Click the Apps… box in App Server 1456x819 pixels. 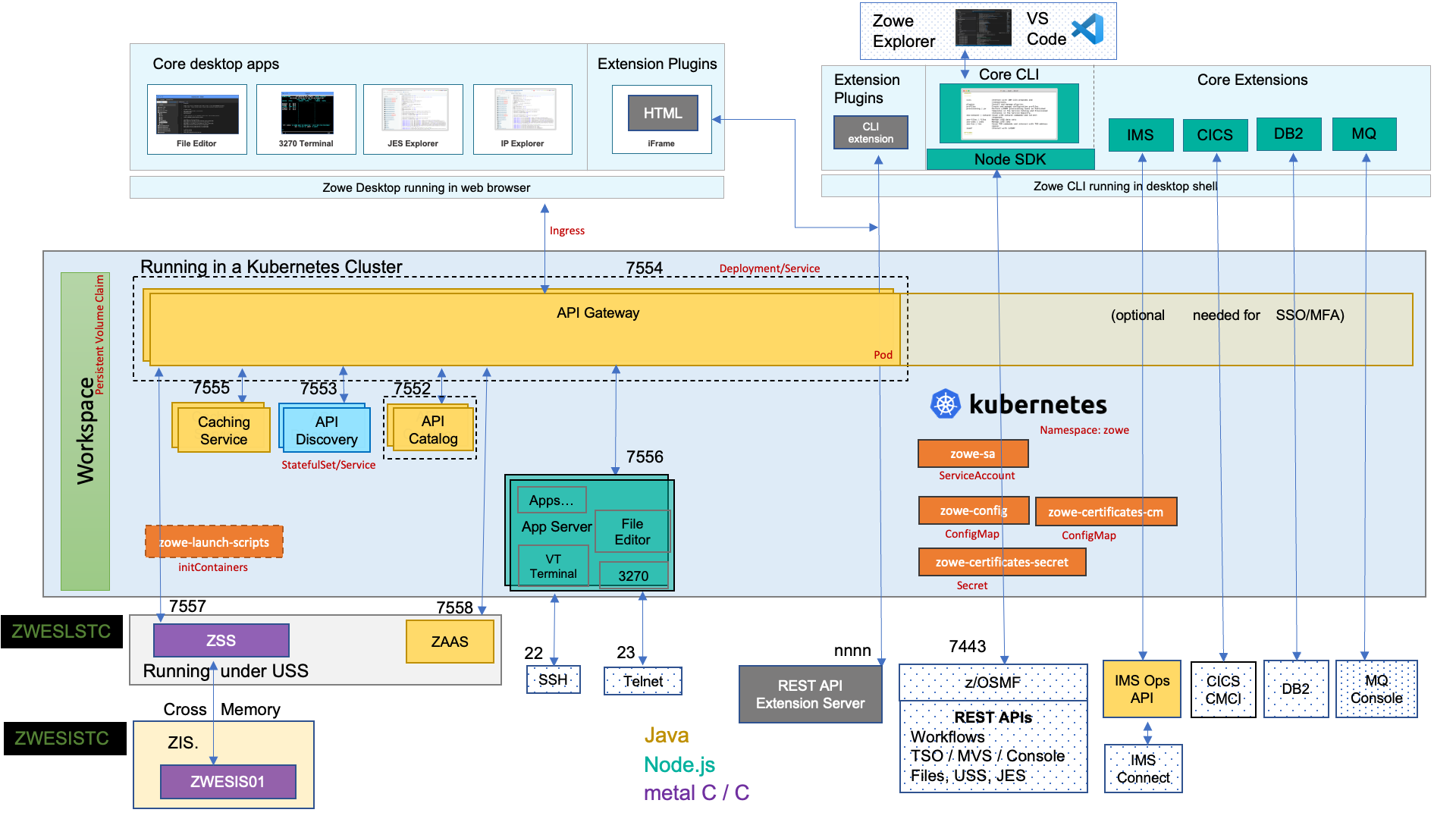tap(552, 500)
